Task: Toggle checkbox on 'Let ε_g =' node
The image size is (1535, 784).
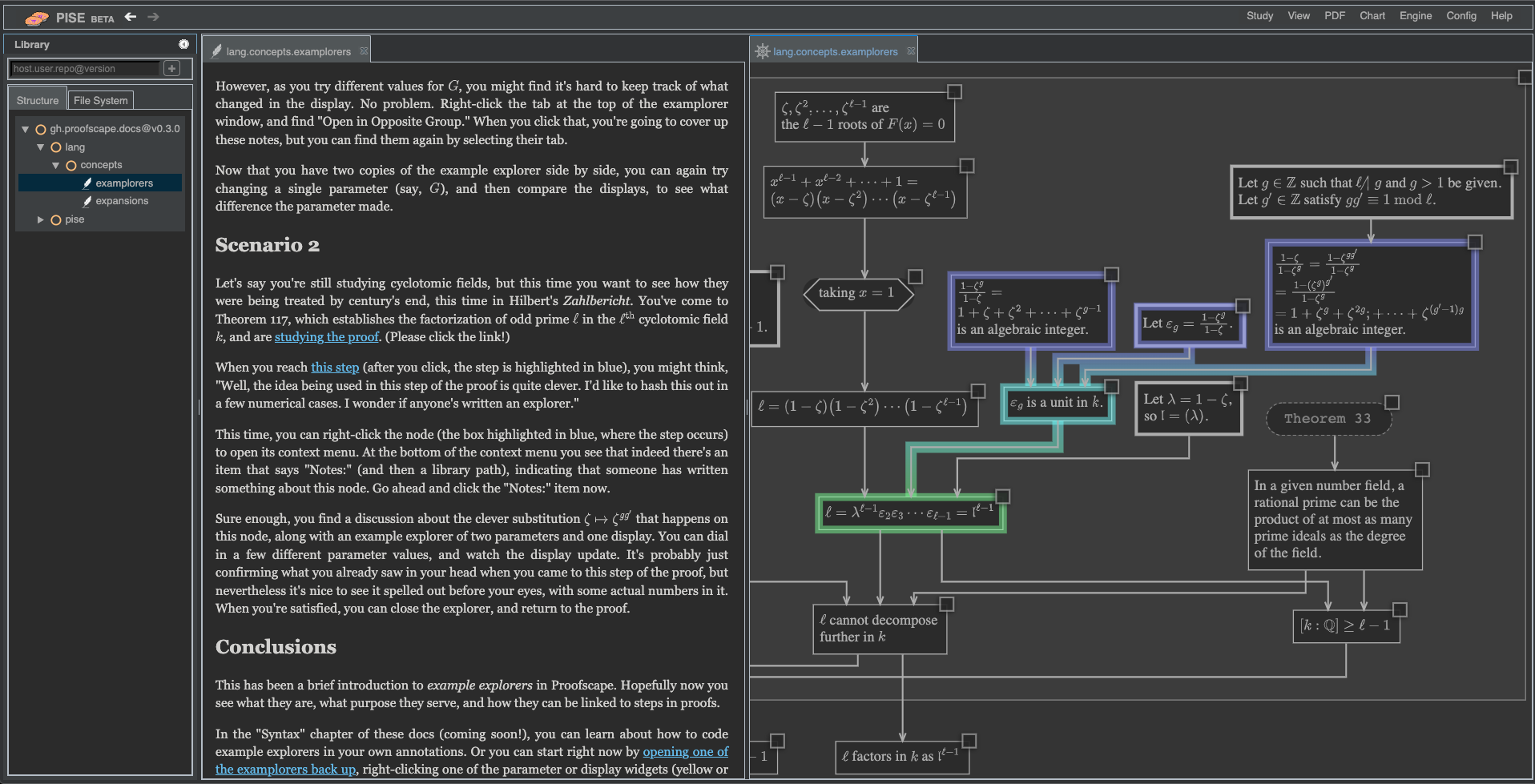Action: pos(1243,306)
